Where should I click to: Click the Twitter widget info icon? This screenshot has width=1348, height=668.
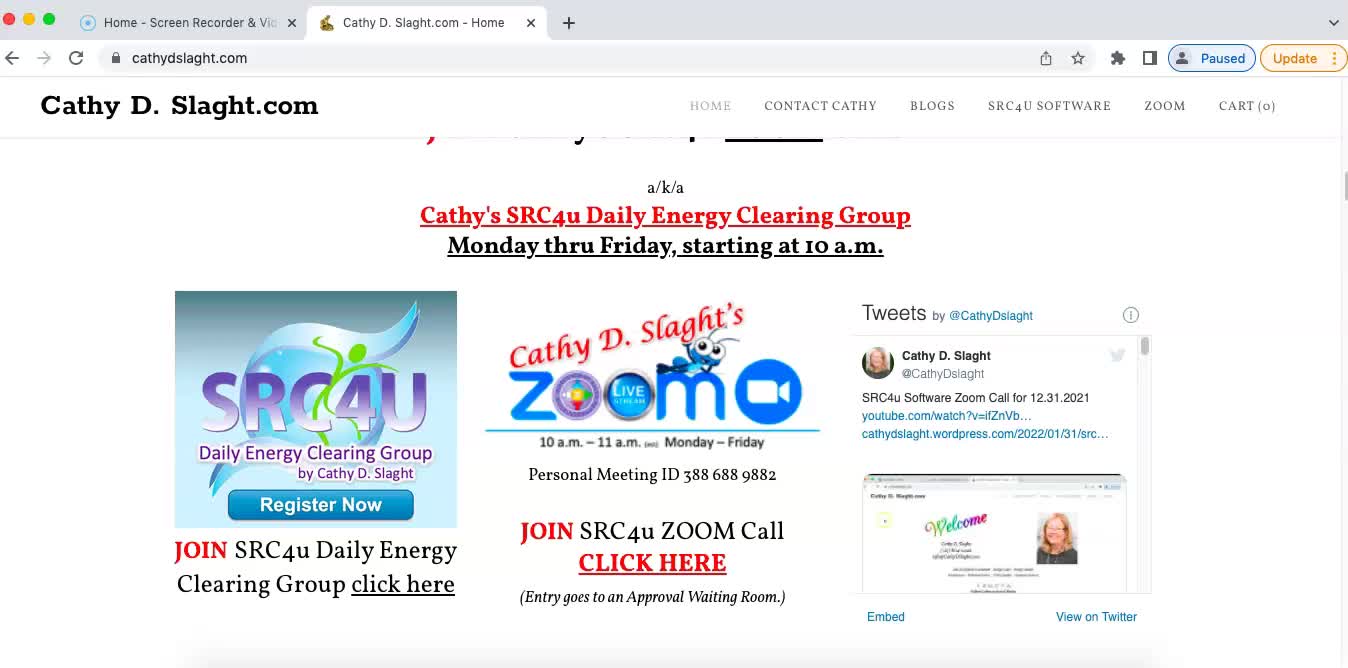tap(1131, 315)
